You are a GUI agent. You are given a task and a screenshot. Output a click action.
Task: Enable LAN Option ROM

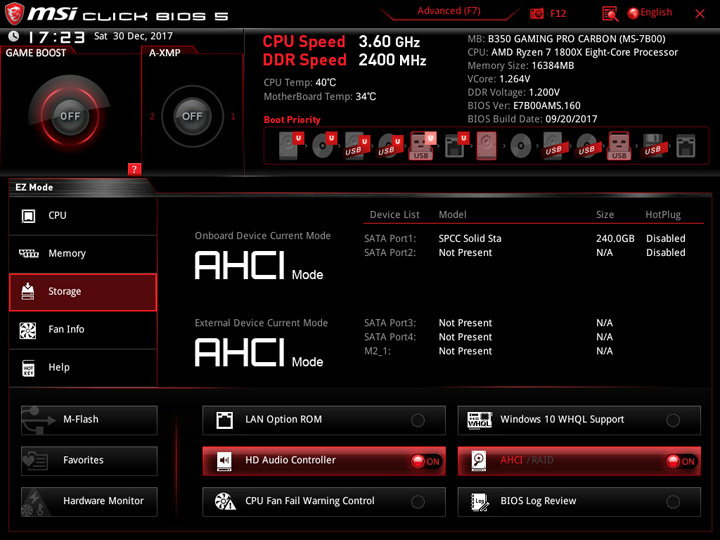324,420
